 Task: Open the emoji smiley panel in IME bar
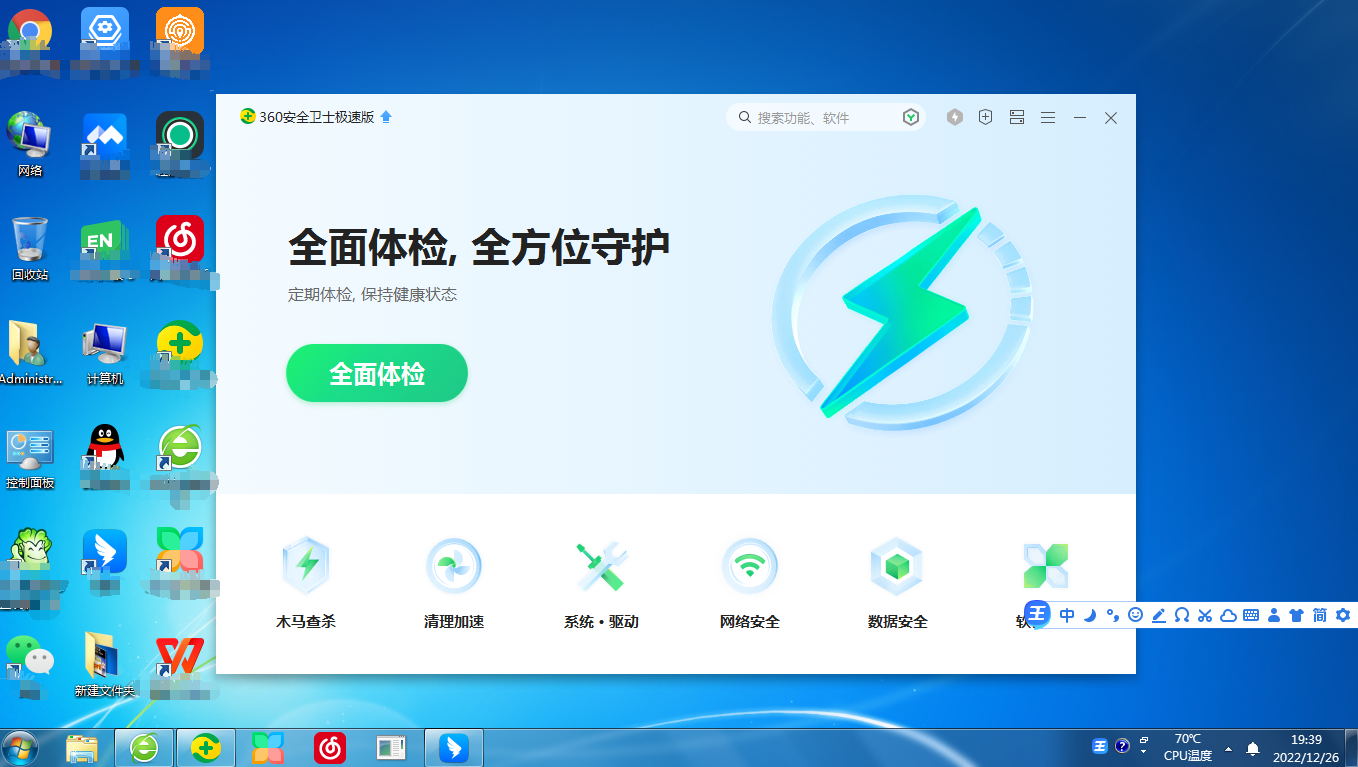[1135, 615]
